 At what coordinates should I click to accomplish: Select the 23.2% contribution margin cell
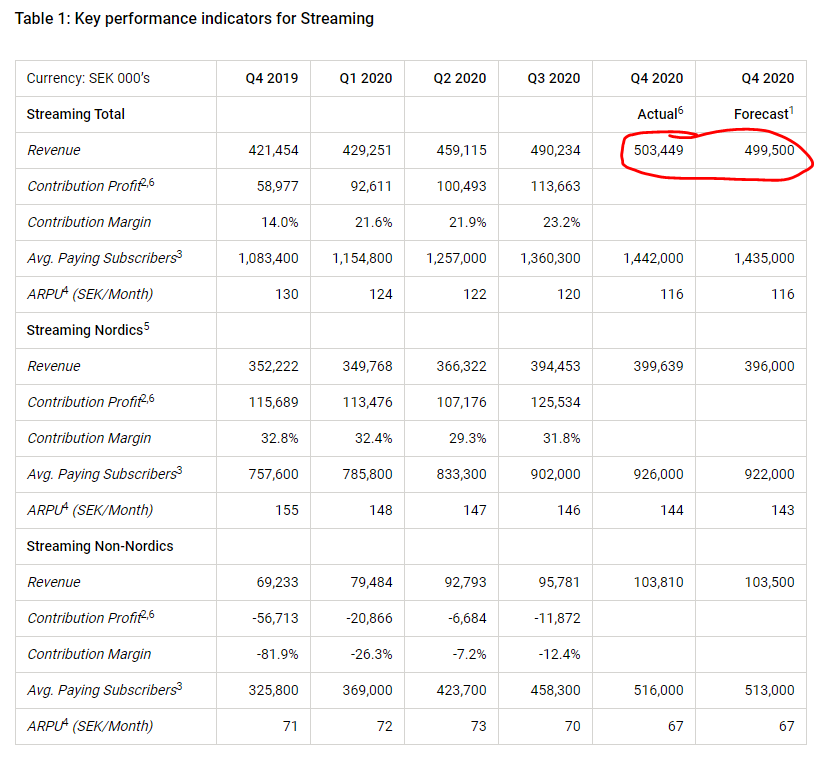point(561,222)
